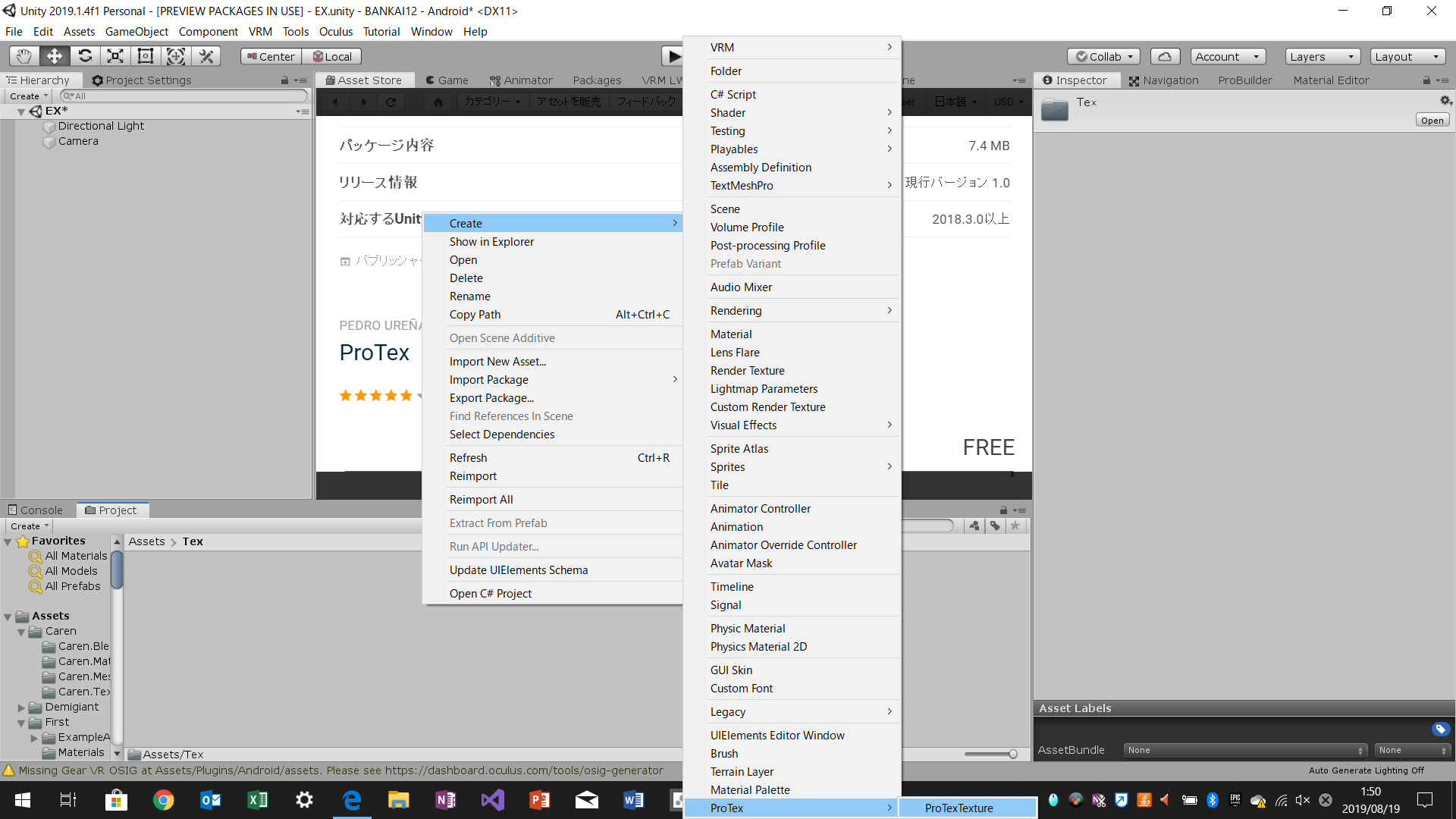Image resolution: width=1456 pixels, height=819 pixels.
Task: Switch to the Console tab
Action: coord(35,510)
